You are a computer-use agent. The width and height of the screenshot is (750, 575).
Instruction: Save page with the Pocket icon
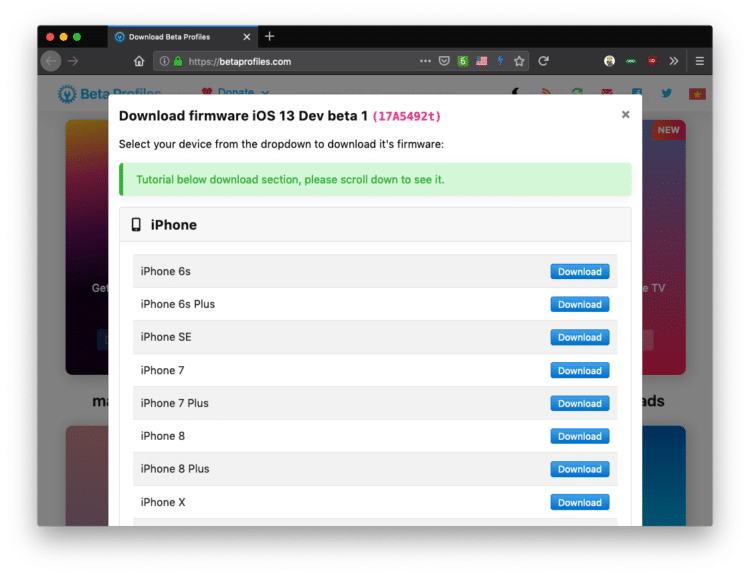444,61
